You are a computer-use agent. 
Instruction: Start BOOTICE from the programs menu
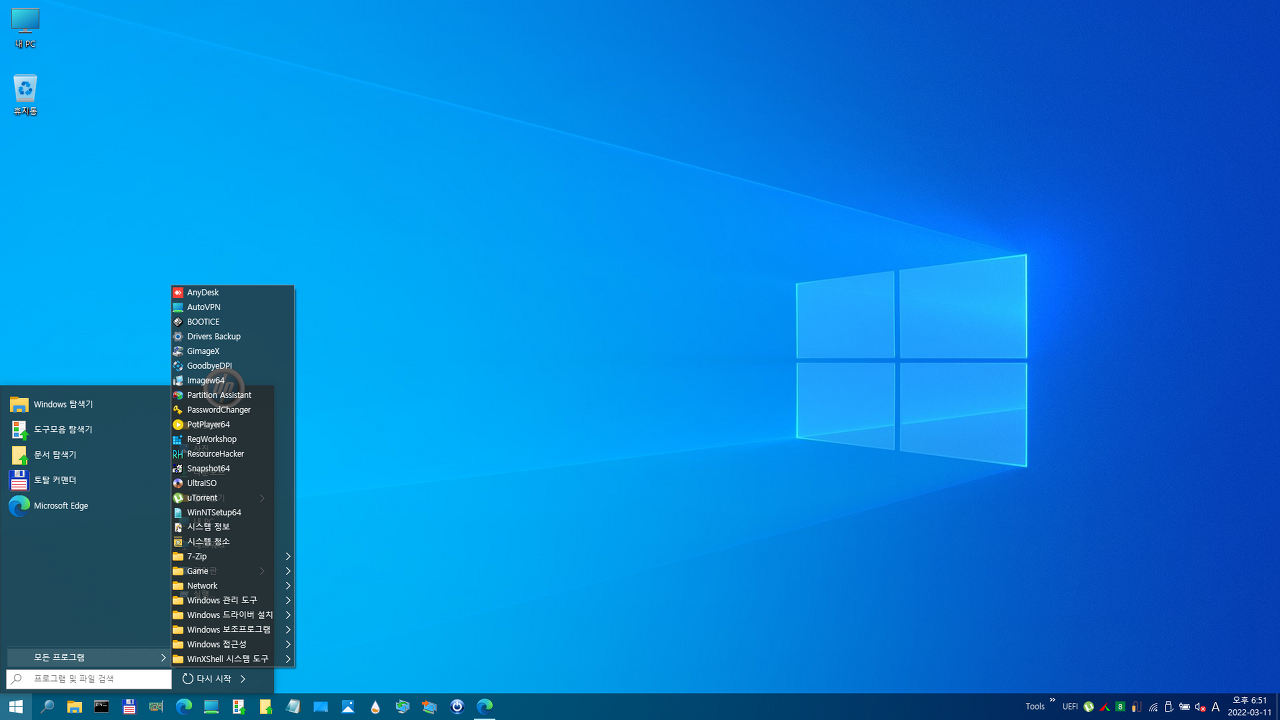click(233, 322)
